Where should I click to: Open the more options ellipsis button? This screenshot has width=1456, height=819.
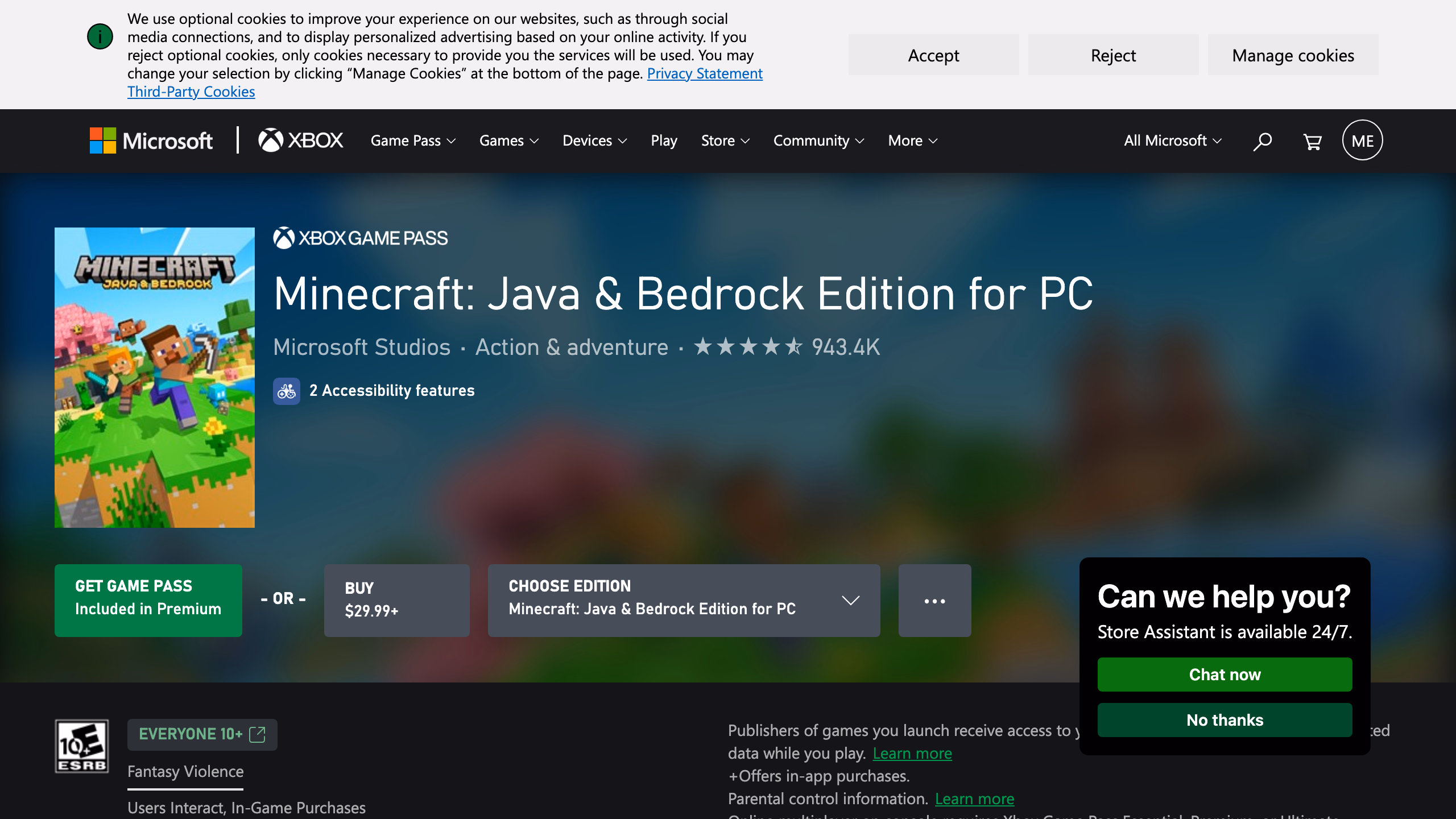tap(934, 601)
